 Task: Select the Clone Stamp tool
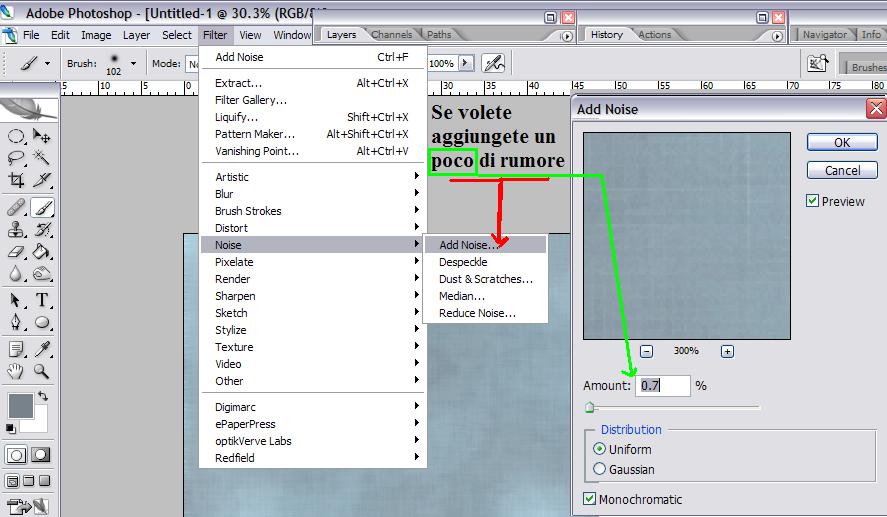click(x=16, y=229)
